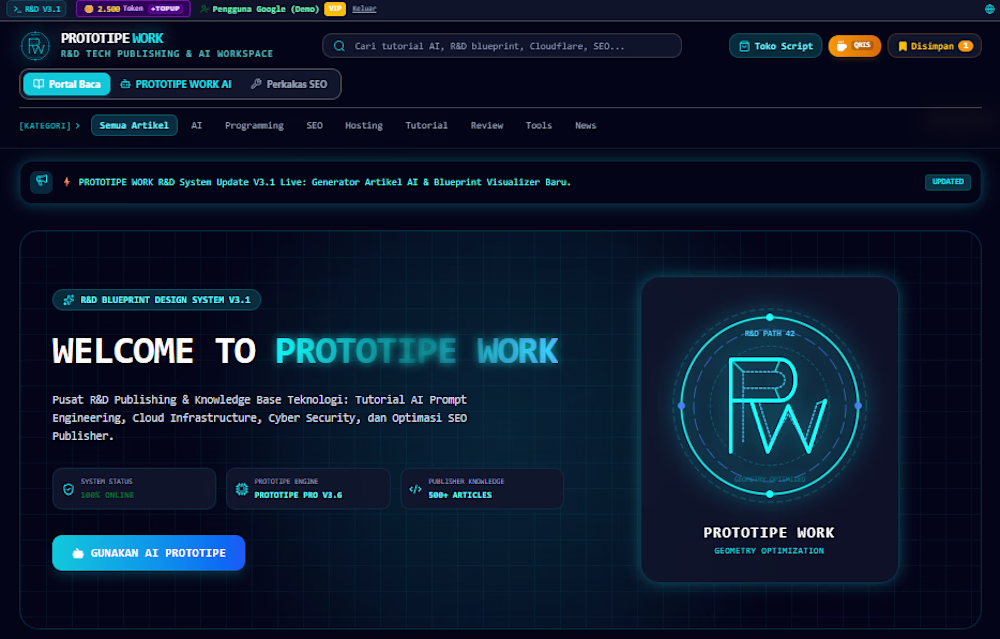Select the Programming category filter
Screen dimensions: 1000x639
pos(254,126)
